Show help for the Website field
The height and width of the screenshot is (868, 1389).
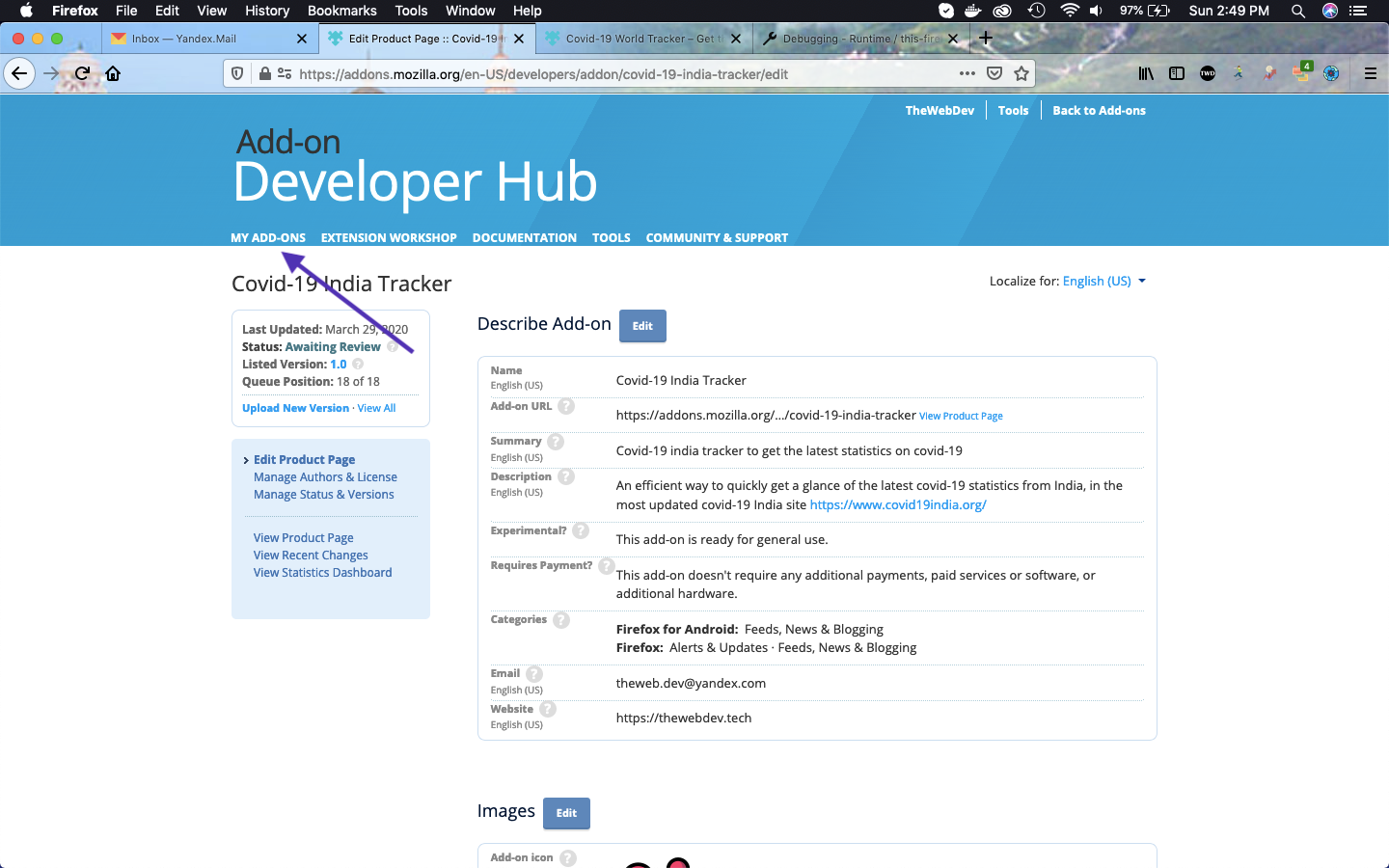click(548, 709)
